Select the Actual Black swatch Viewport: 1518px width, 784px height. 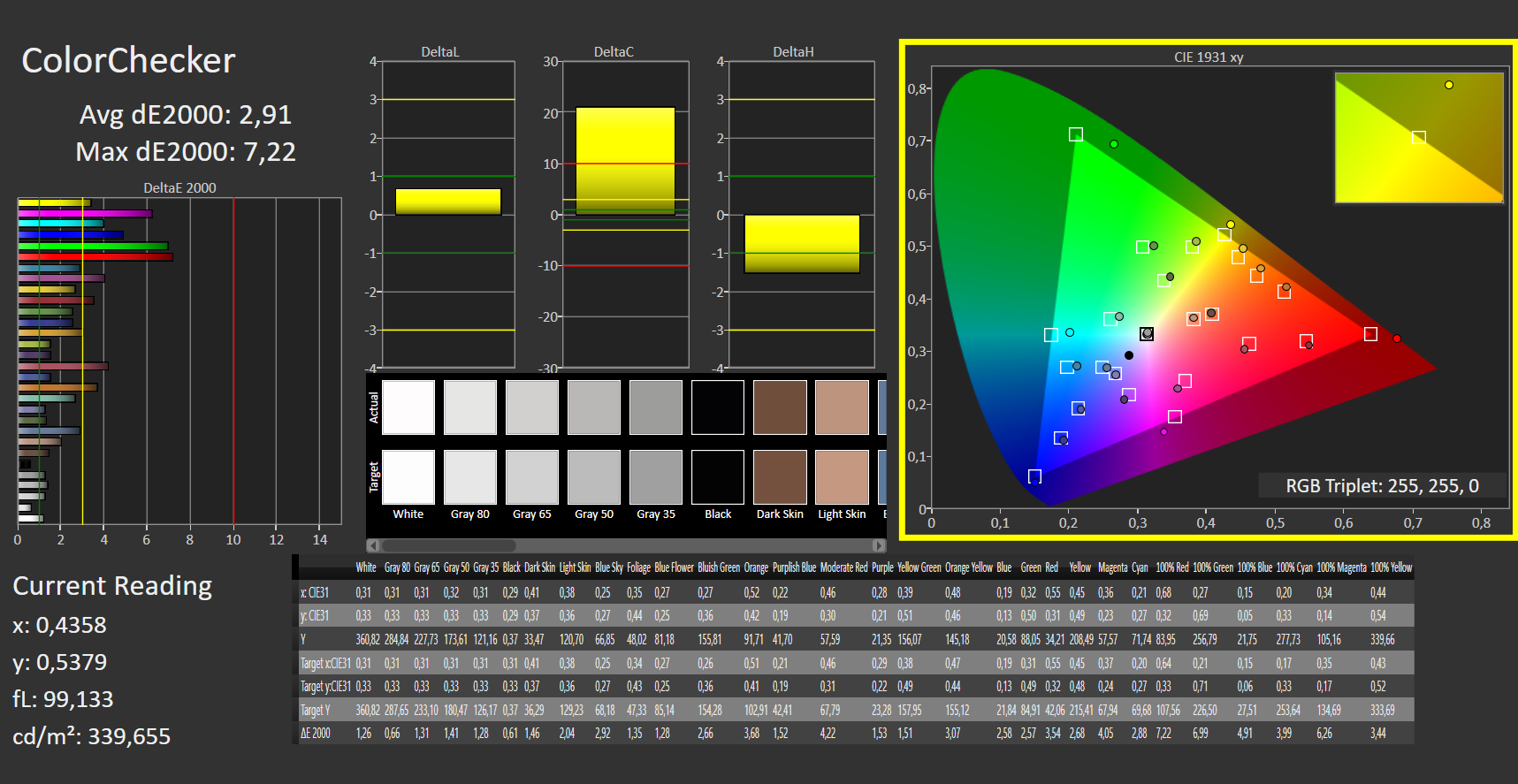(x=718, y=407)
